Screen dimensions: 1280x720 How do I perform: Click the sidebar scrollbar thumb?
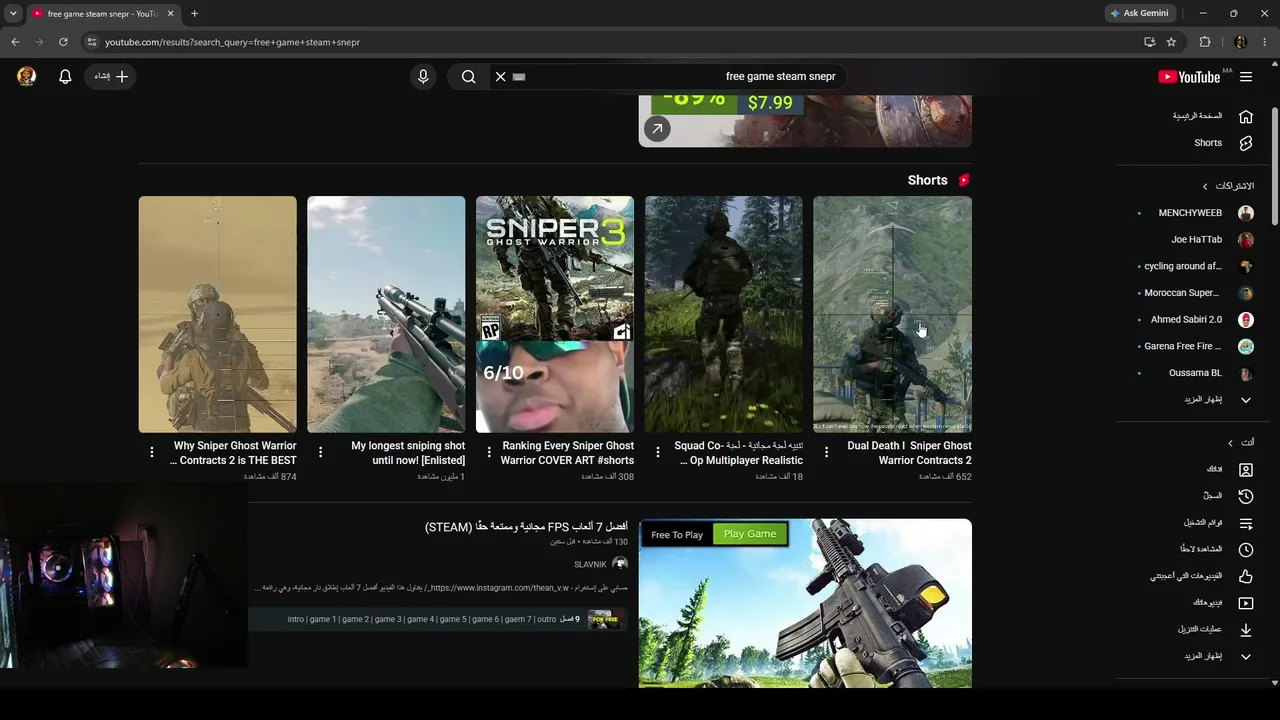(x=1274, y=167)
